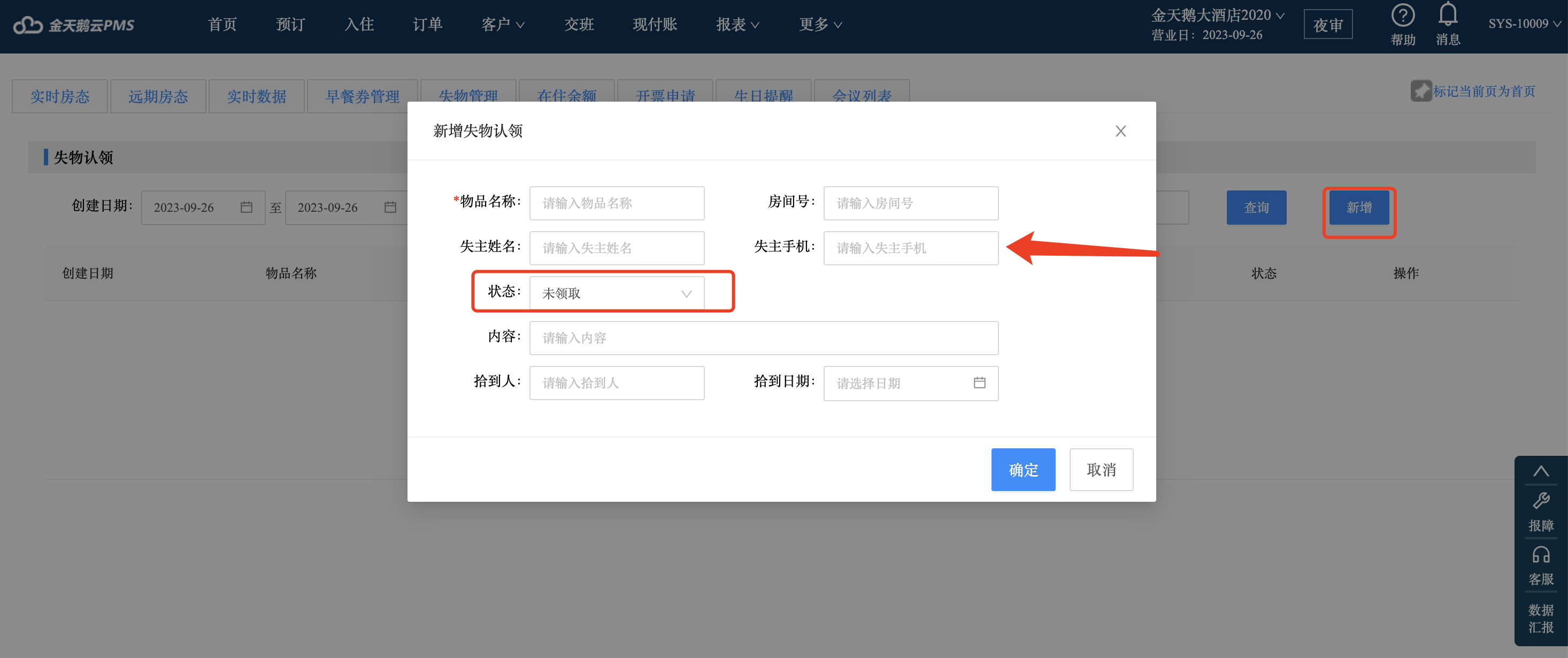Switch to 开票申请 tab

(x=665, y=92)
